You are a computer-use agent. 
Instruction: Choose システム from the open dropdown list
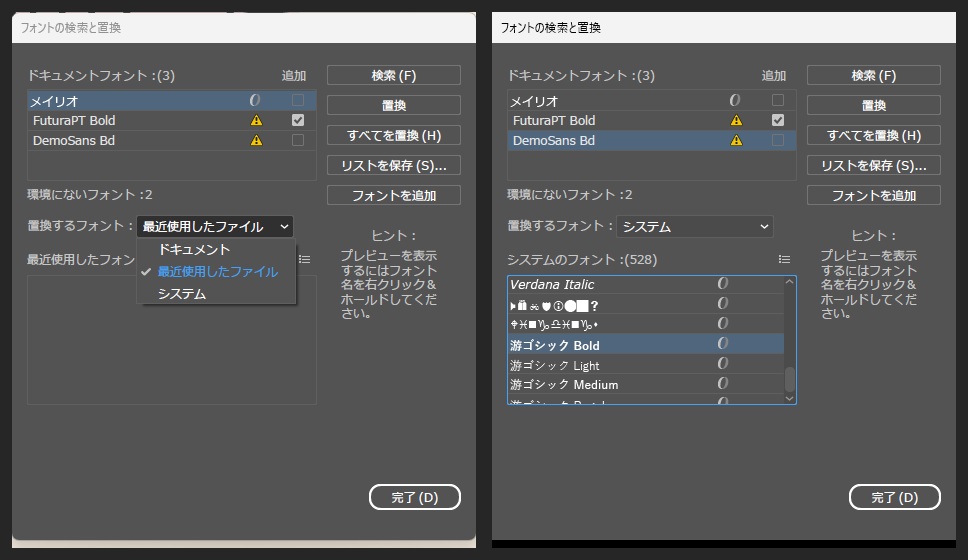pyautogui.click(x=217, y=294)
